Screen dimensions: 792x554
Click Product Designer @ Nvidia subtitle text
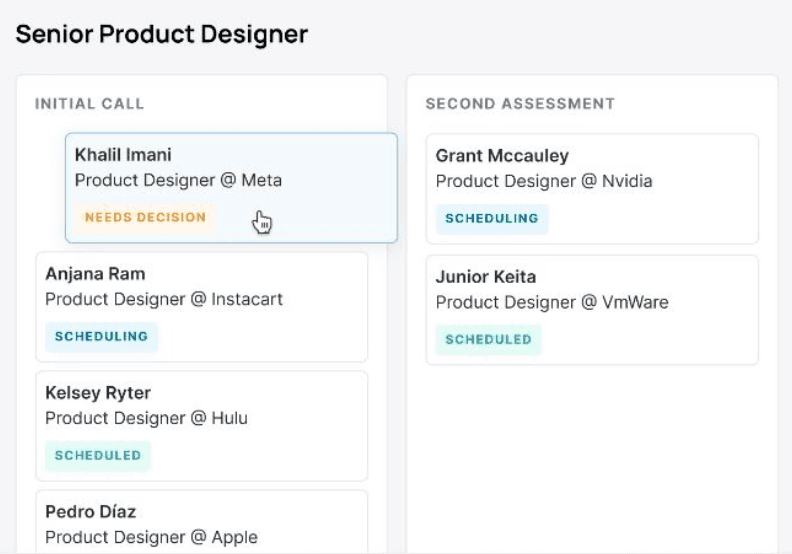(544, 181)
